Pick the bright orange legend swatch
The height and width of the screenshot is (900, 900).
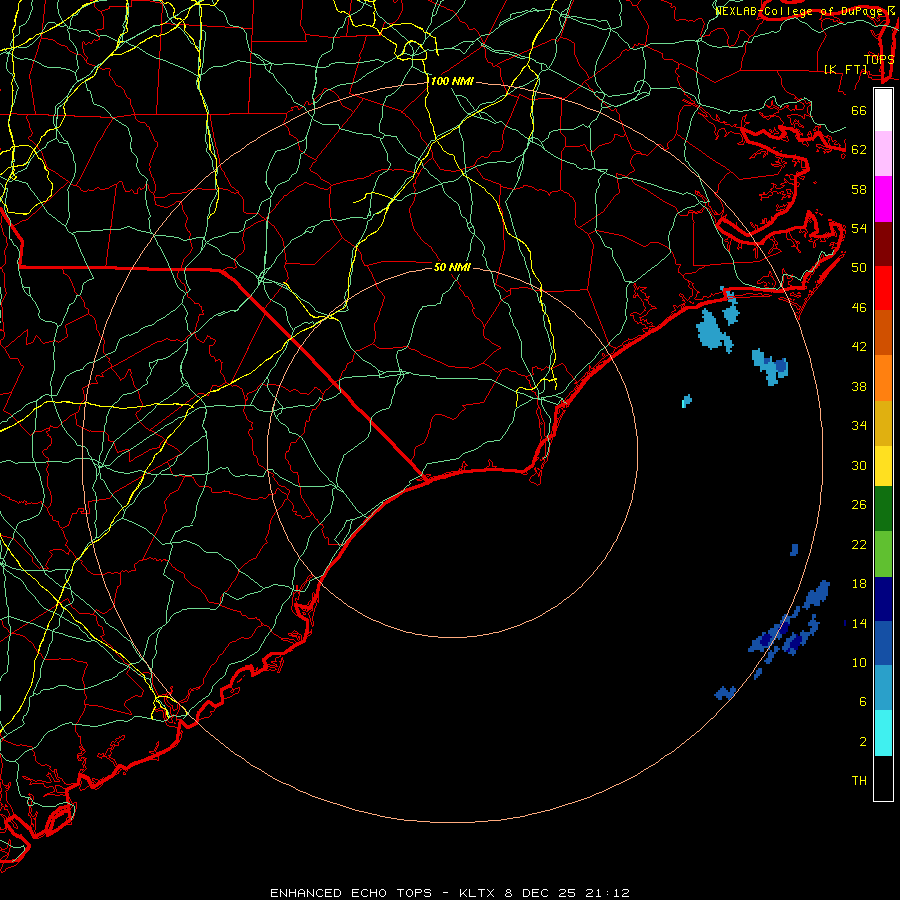(x=883, y=378)
